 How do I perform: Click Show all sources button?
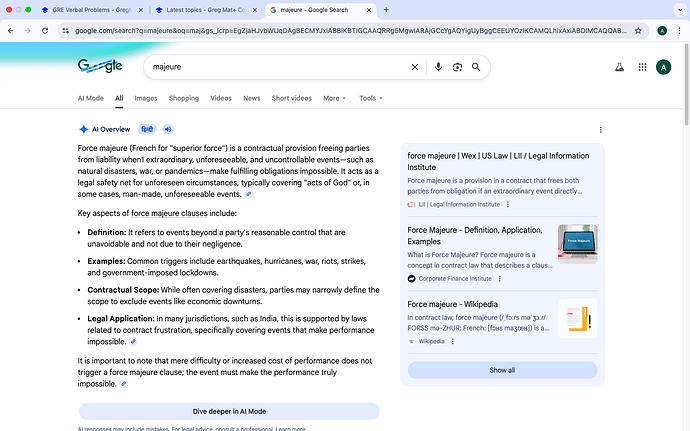502,370
